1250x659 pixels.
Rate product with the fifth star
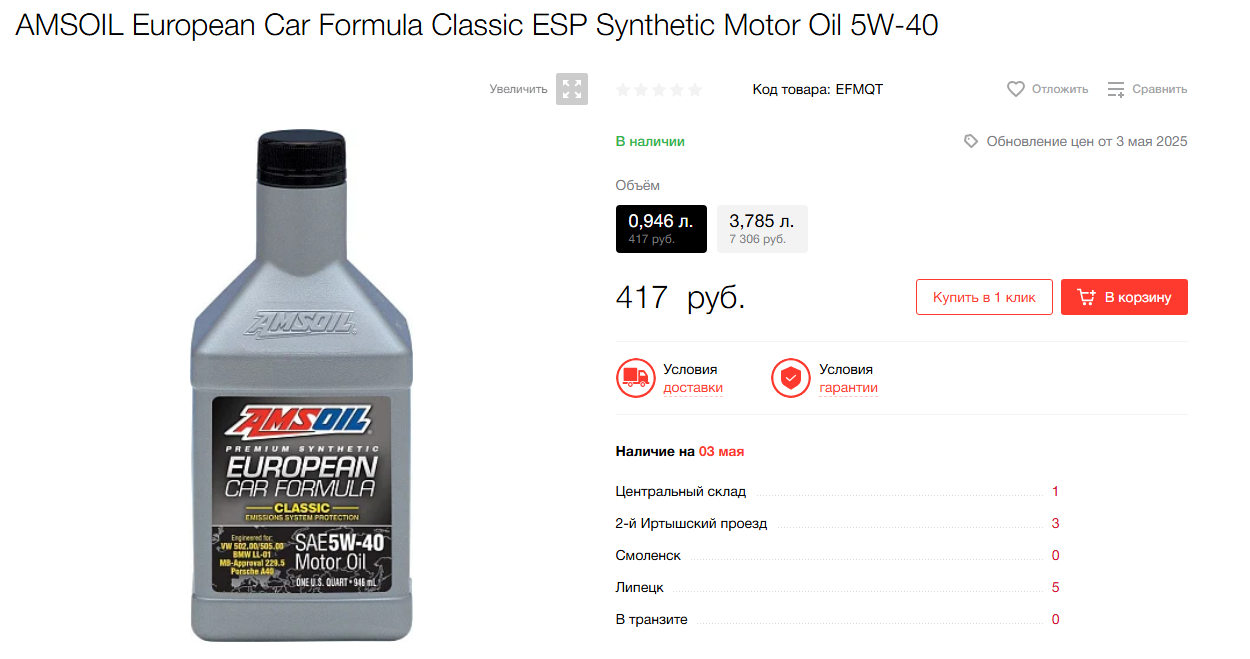pos(695,89)
